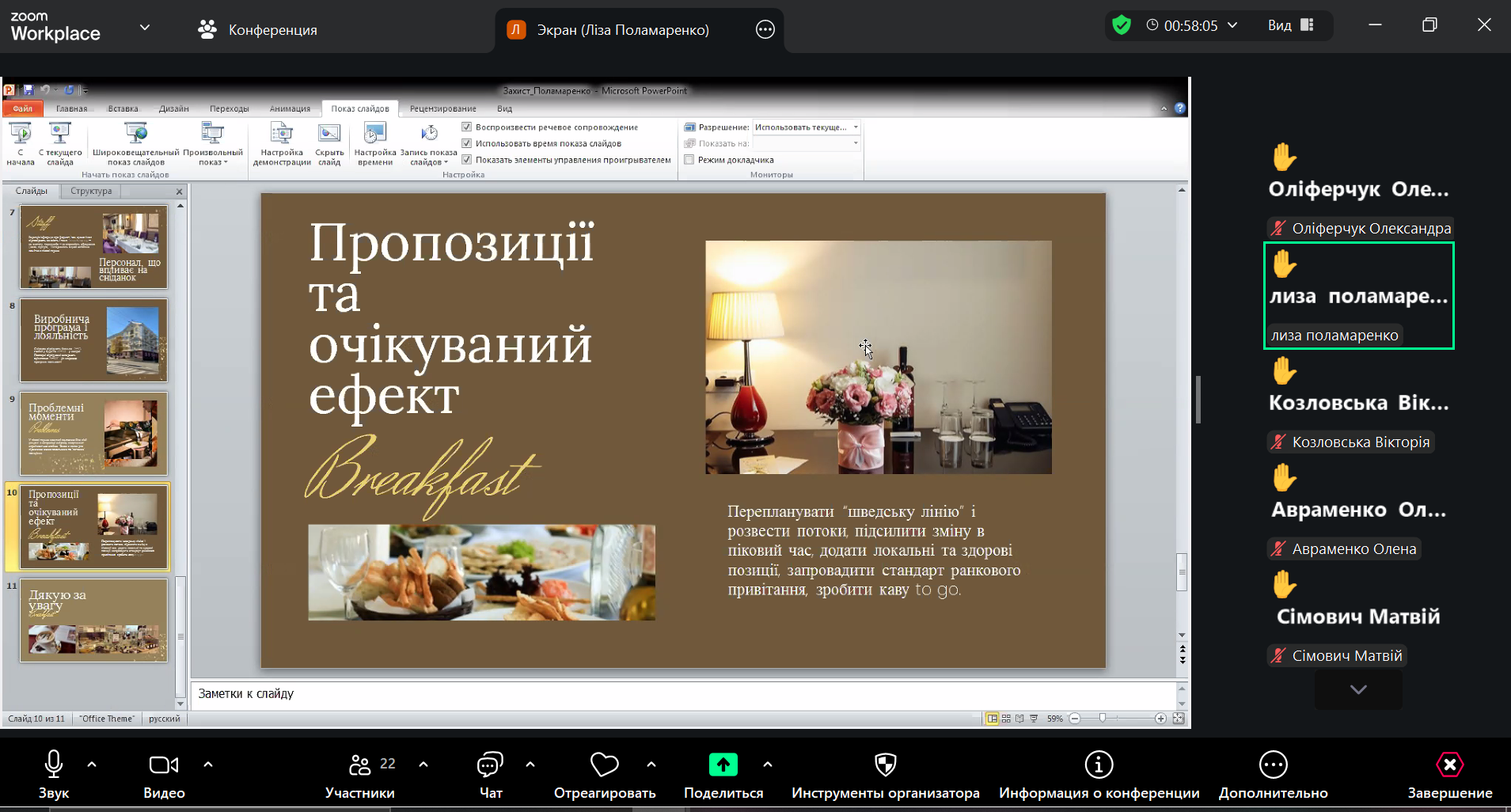This screenshot has height=812, width=1511.
Task: Turn on camera with Видео icon
Action: click(164, 765)
